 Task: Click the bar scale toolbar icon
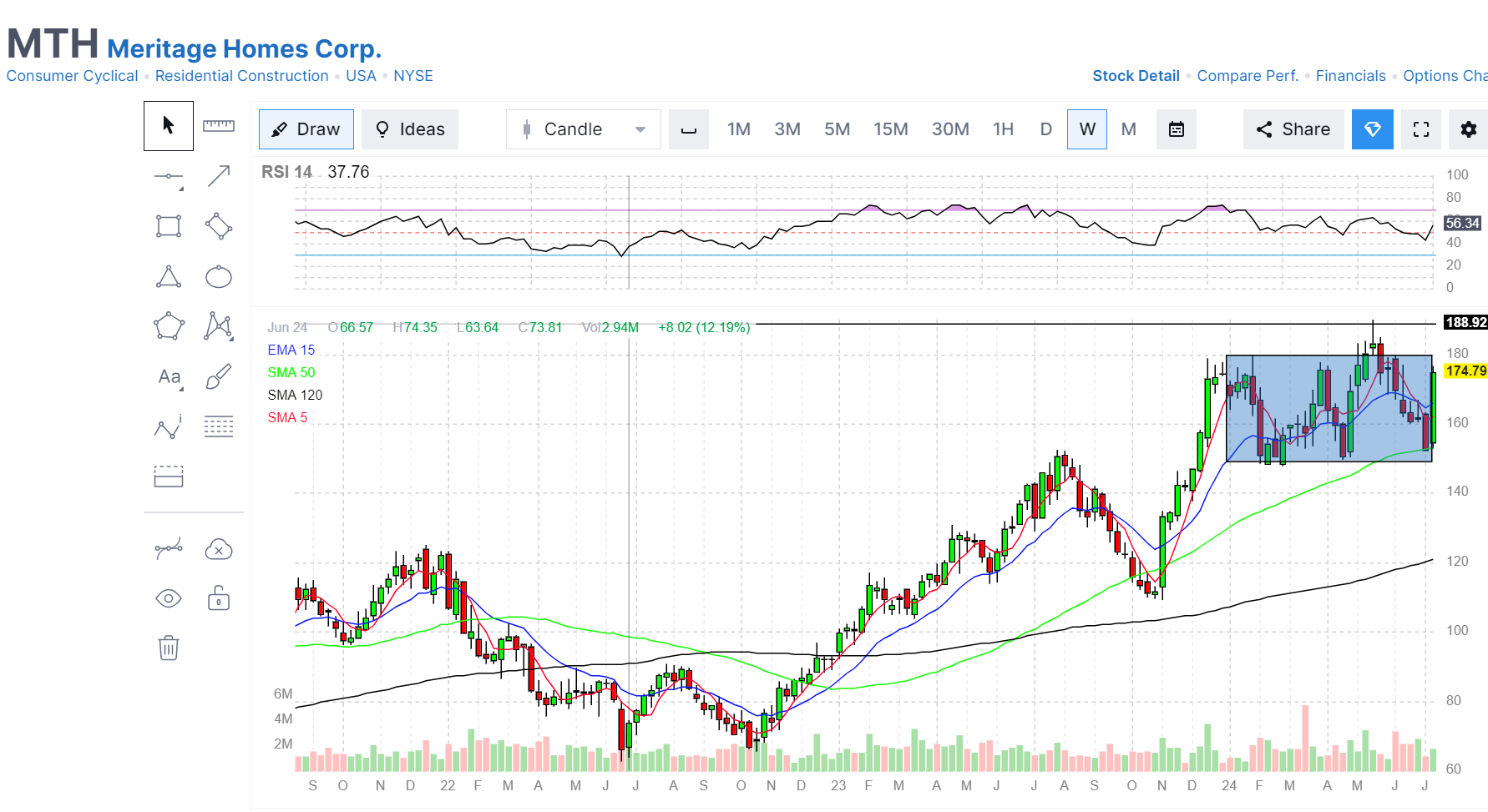coord(689,129)
